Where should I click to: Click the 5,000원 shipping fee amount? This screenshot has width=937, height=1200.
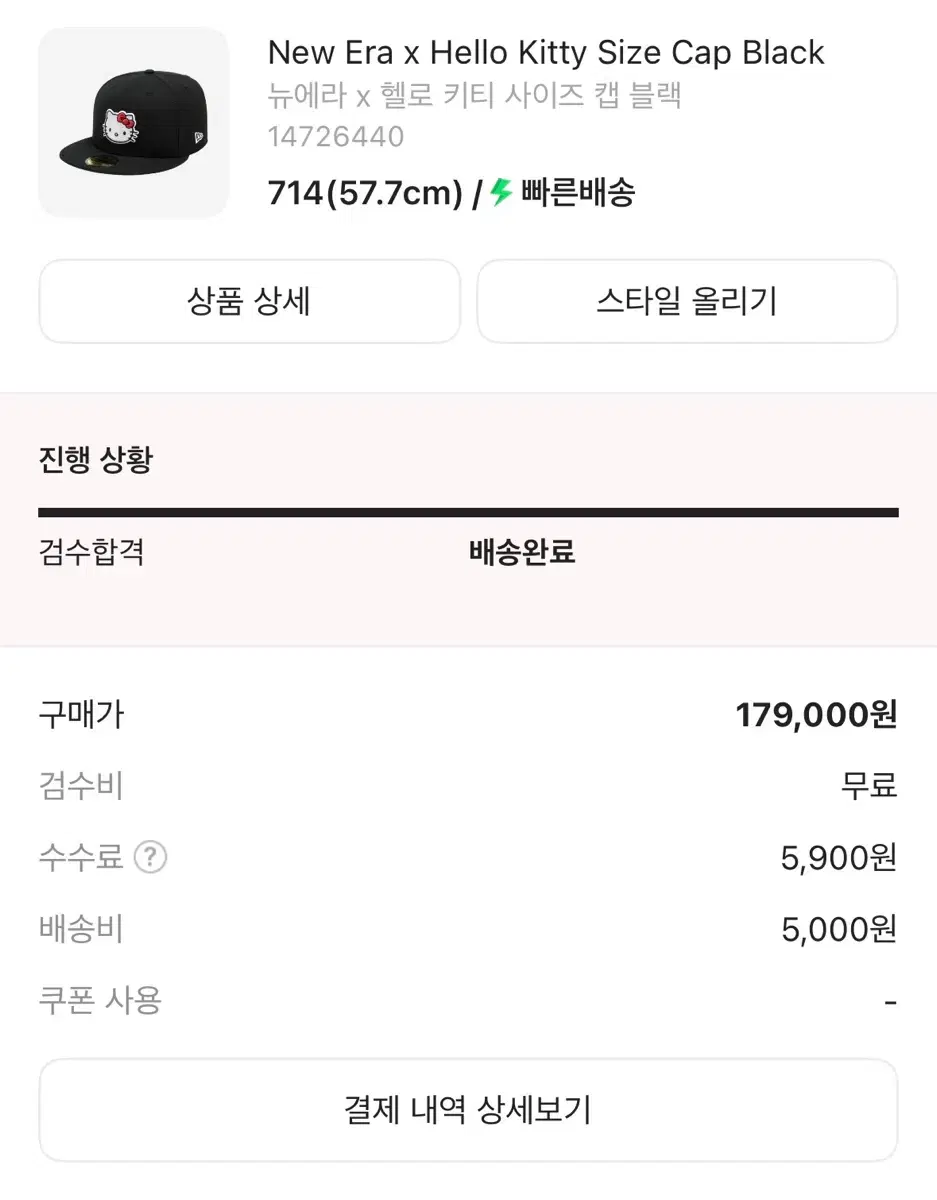point(839,930)
